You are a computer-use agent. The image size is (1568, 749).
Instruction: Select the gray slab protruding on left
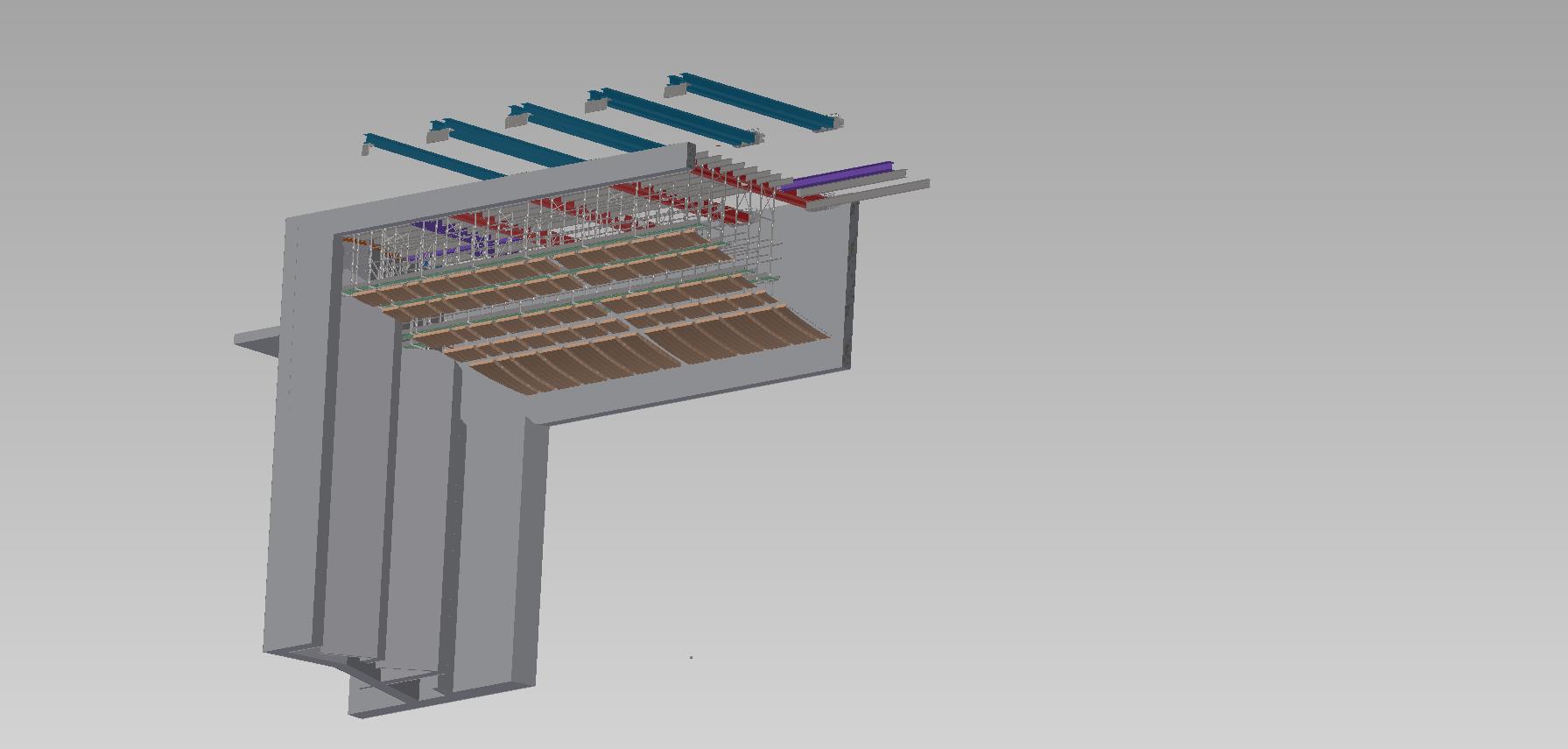[257, 342]
